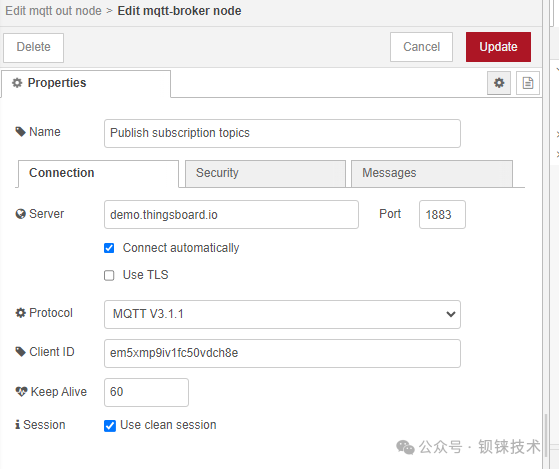Open node description document icon
Screen dimensions: 559x469
tap(528, 83)
